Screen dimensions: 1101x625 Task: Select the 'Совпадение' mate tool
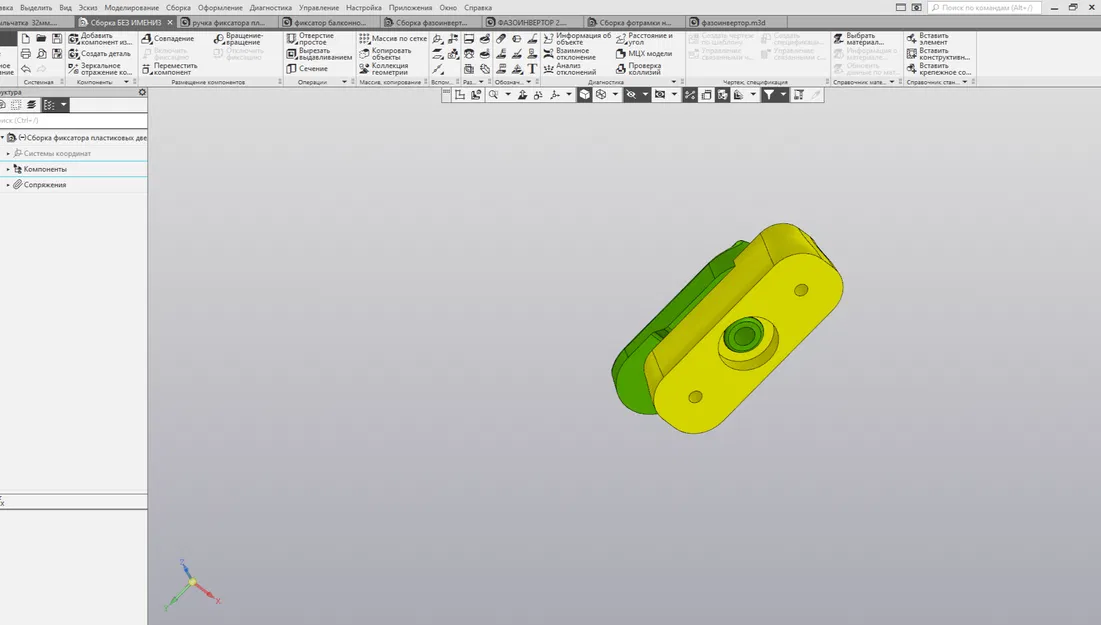pos(168,39)
